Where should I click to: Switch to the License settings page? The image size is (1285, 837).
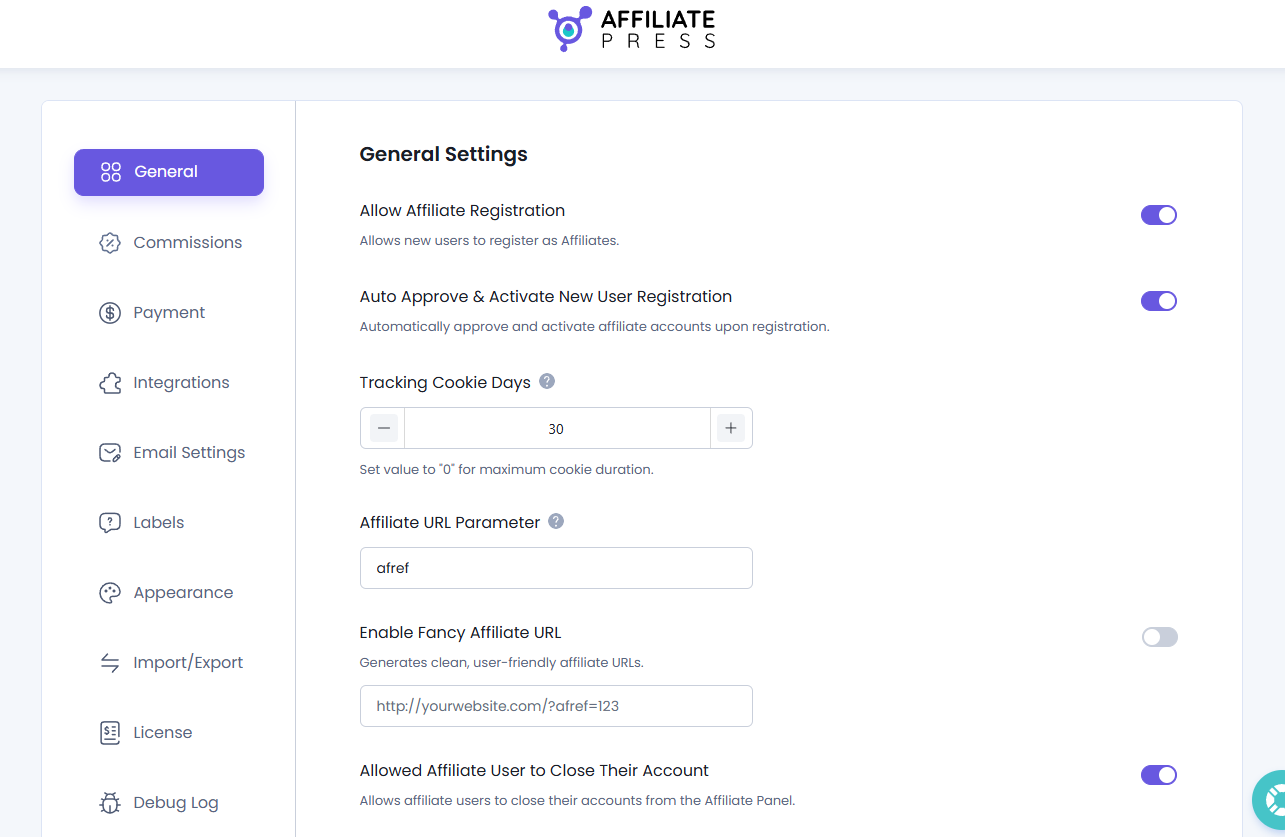click(162, 732)
